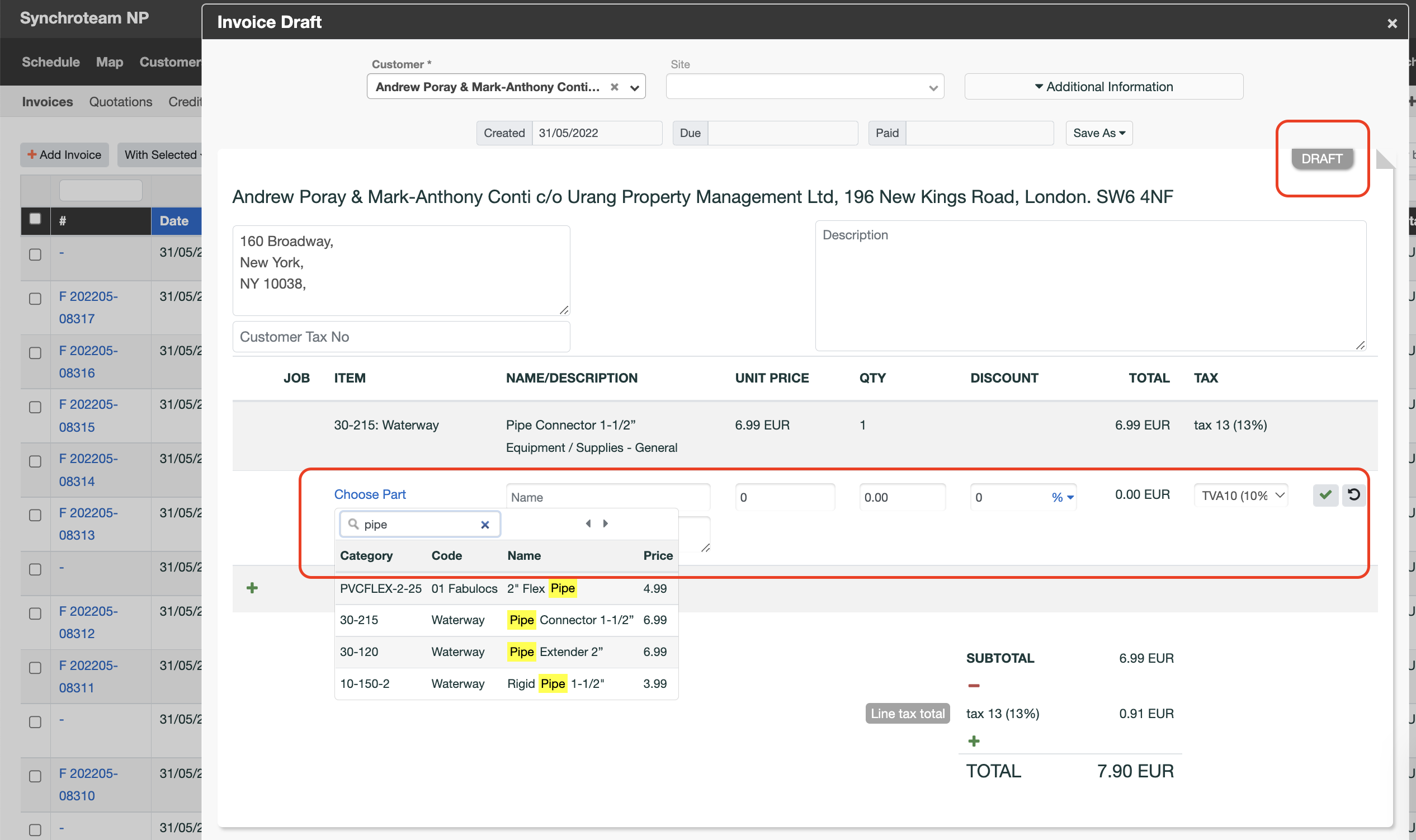The width and height of the screenshot is (1416, 840).
Task: Open invoice F 202205-08314 link
Action: point(88,470)
